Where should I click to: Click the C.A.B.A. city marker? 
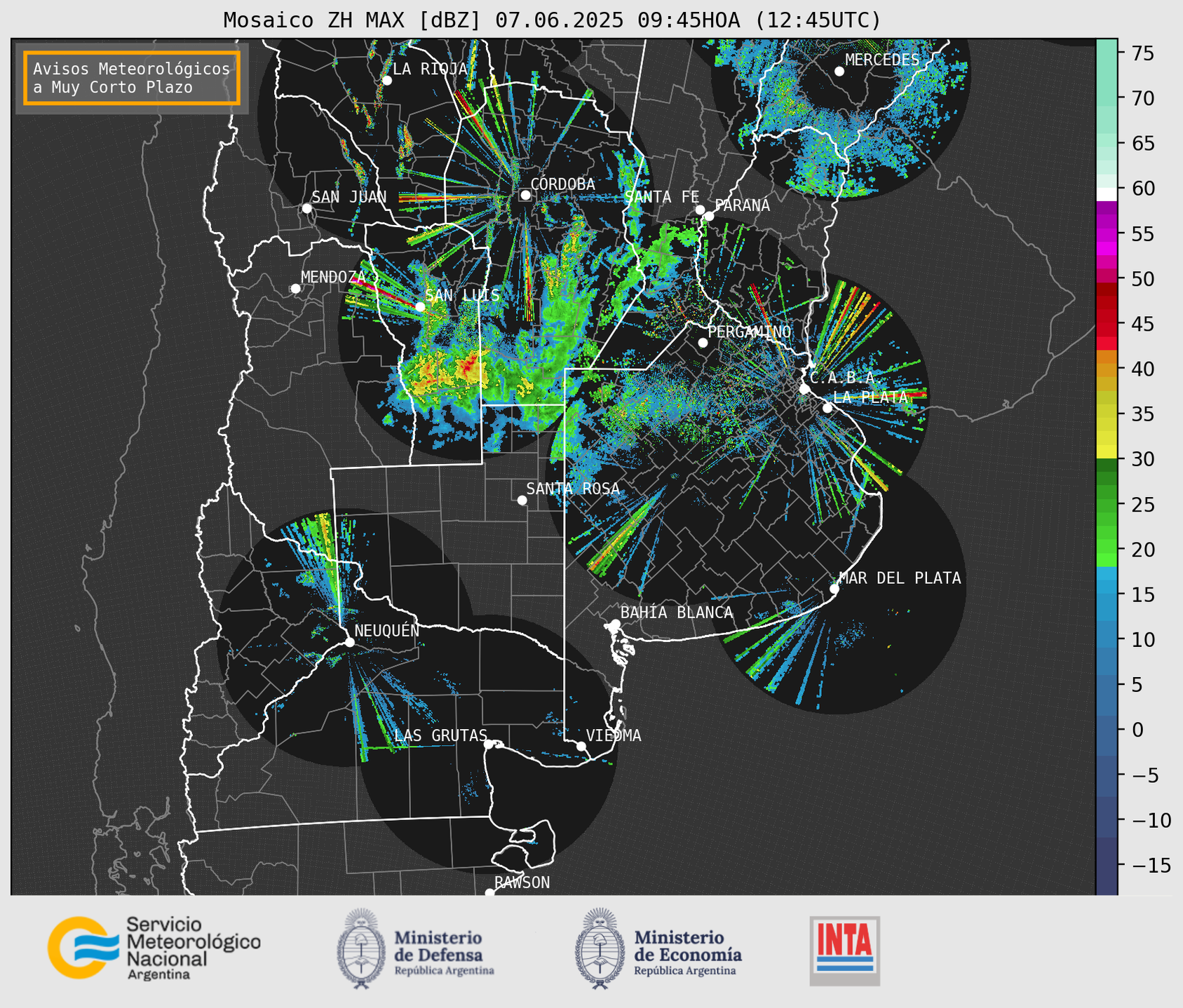804,389
